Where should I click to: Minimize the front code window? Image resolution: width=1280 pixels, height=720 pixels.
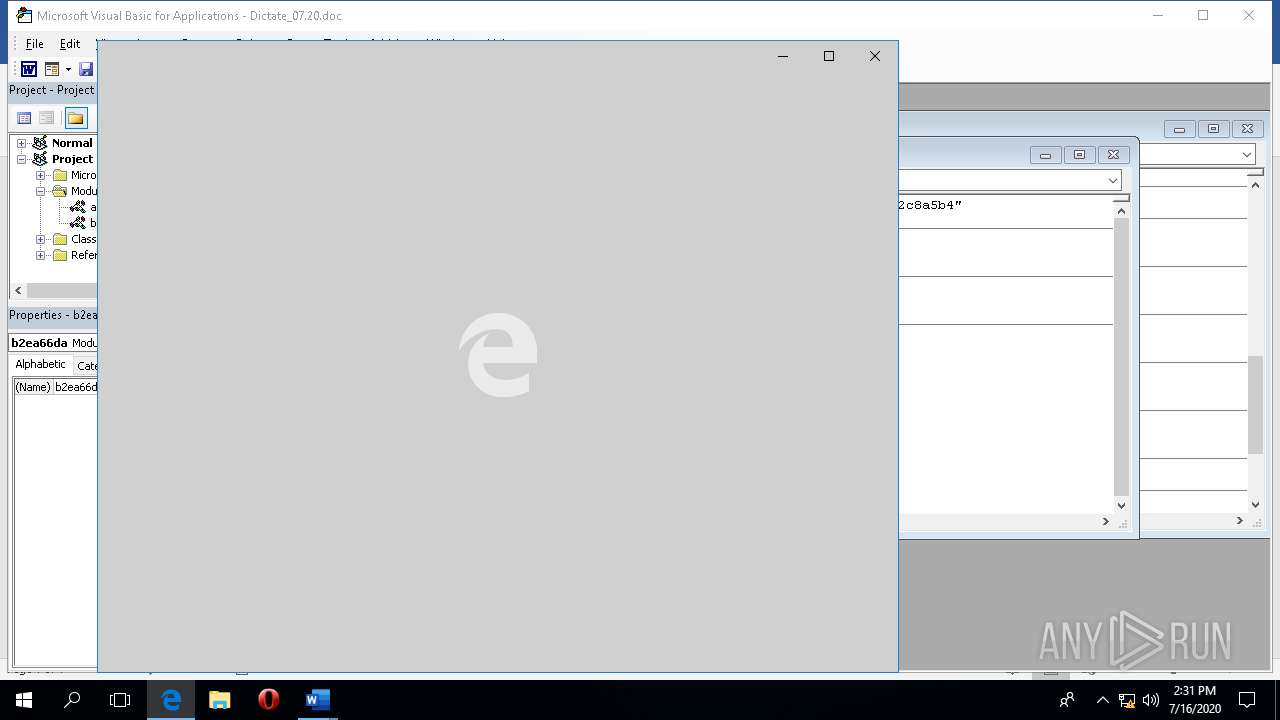click(x=1045, y=155)
